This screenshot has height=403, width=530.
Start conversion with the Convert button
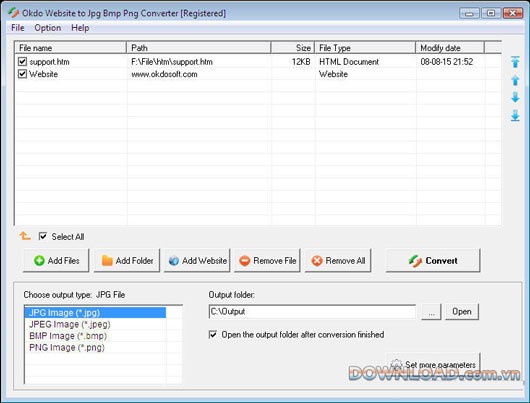[433, 260]
